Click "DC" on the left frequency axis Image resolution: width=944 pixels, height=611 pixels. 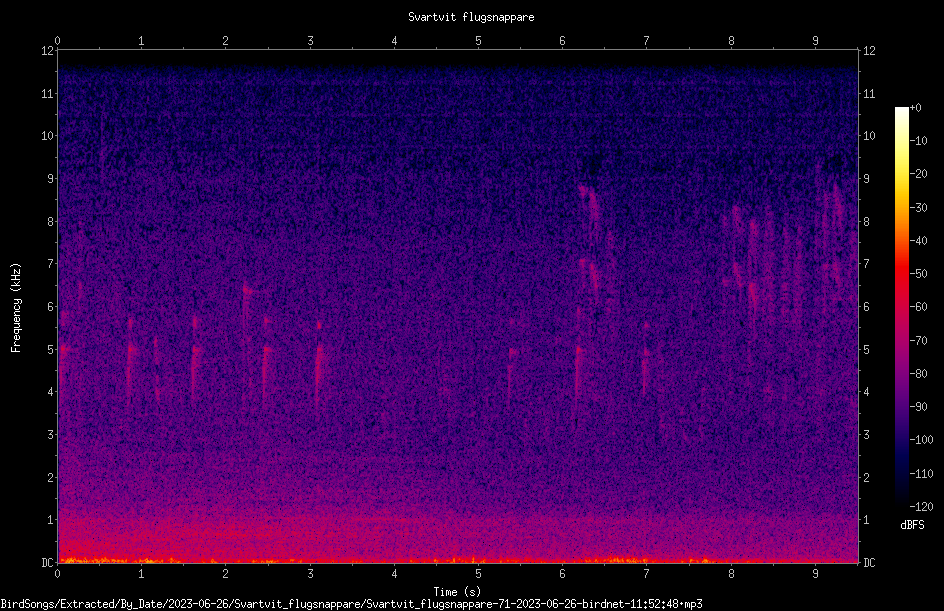click(48, 562)
